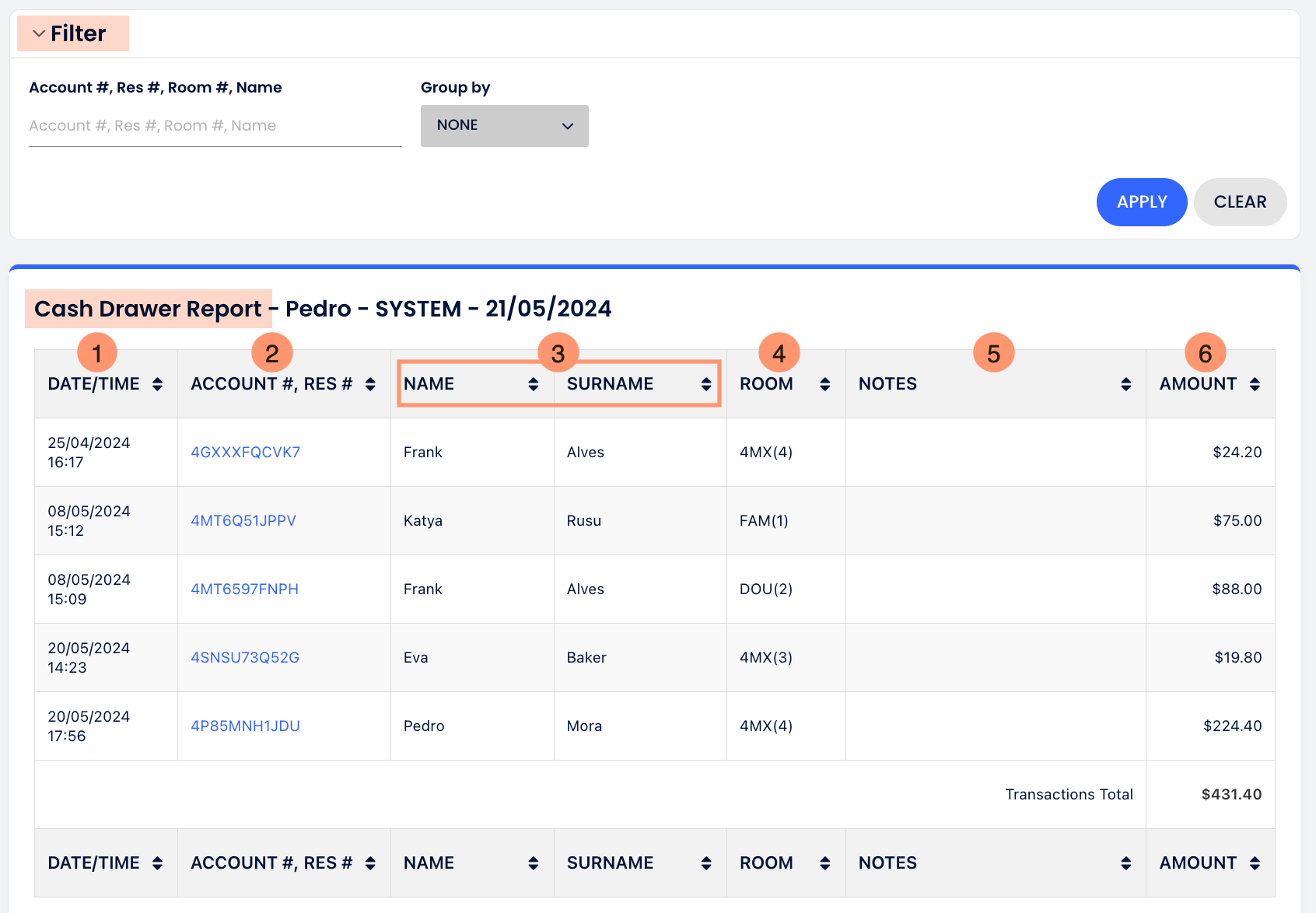This screenshot has height=913, width=1316.
Task: Focus the Account #, Res #, Room #, Name field
Action: [x=215, y=126]
